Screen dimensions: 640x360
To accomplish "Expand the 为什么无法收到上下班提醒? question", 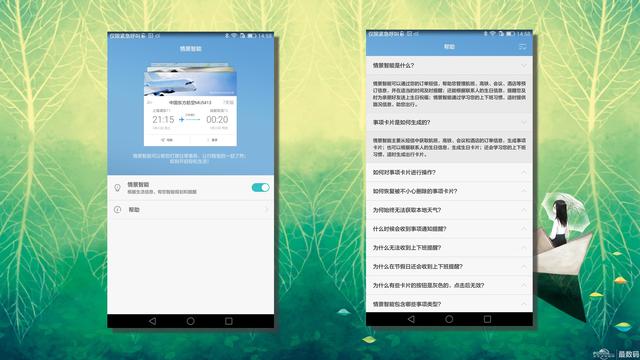I will pyautogui.click(x=449, y=247).
